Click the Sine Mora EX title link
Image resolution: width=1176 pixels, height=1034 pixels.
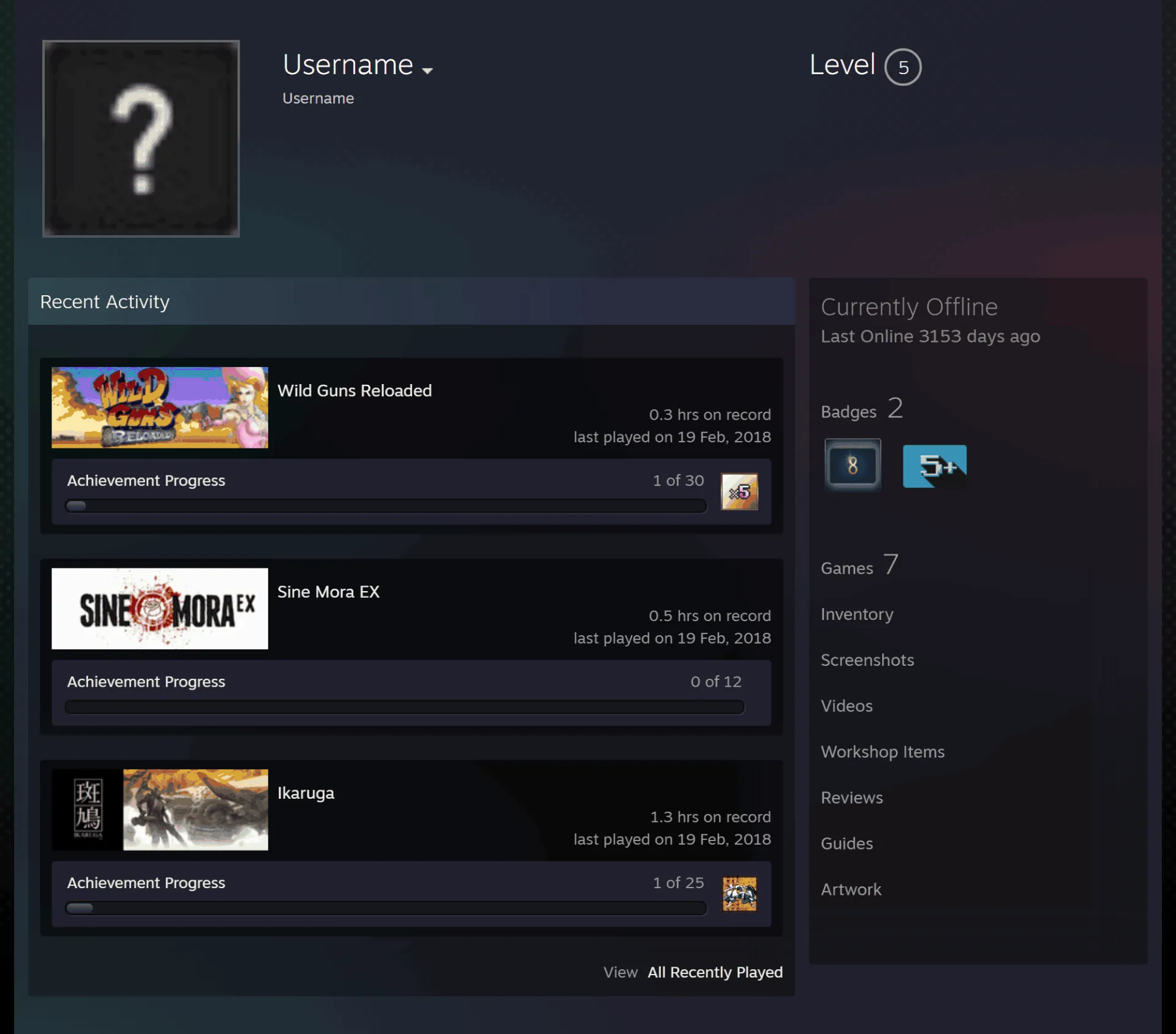[x=328, y=592]
